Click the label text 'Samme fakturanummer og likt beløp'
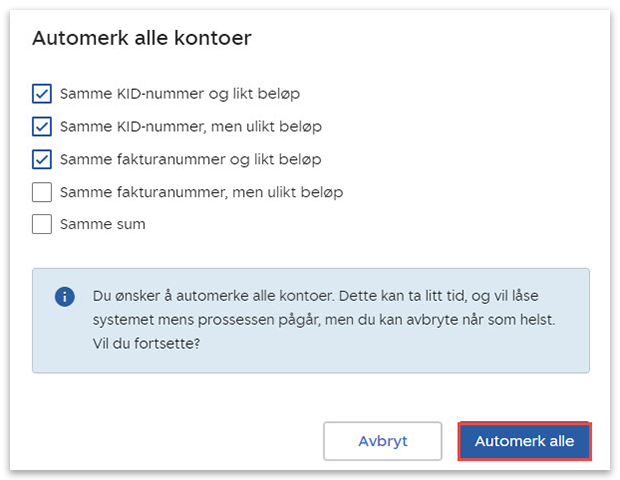 coord(190,159)
